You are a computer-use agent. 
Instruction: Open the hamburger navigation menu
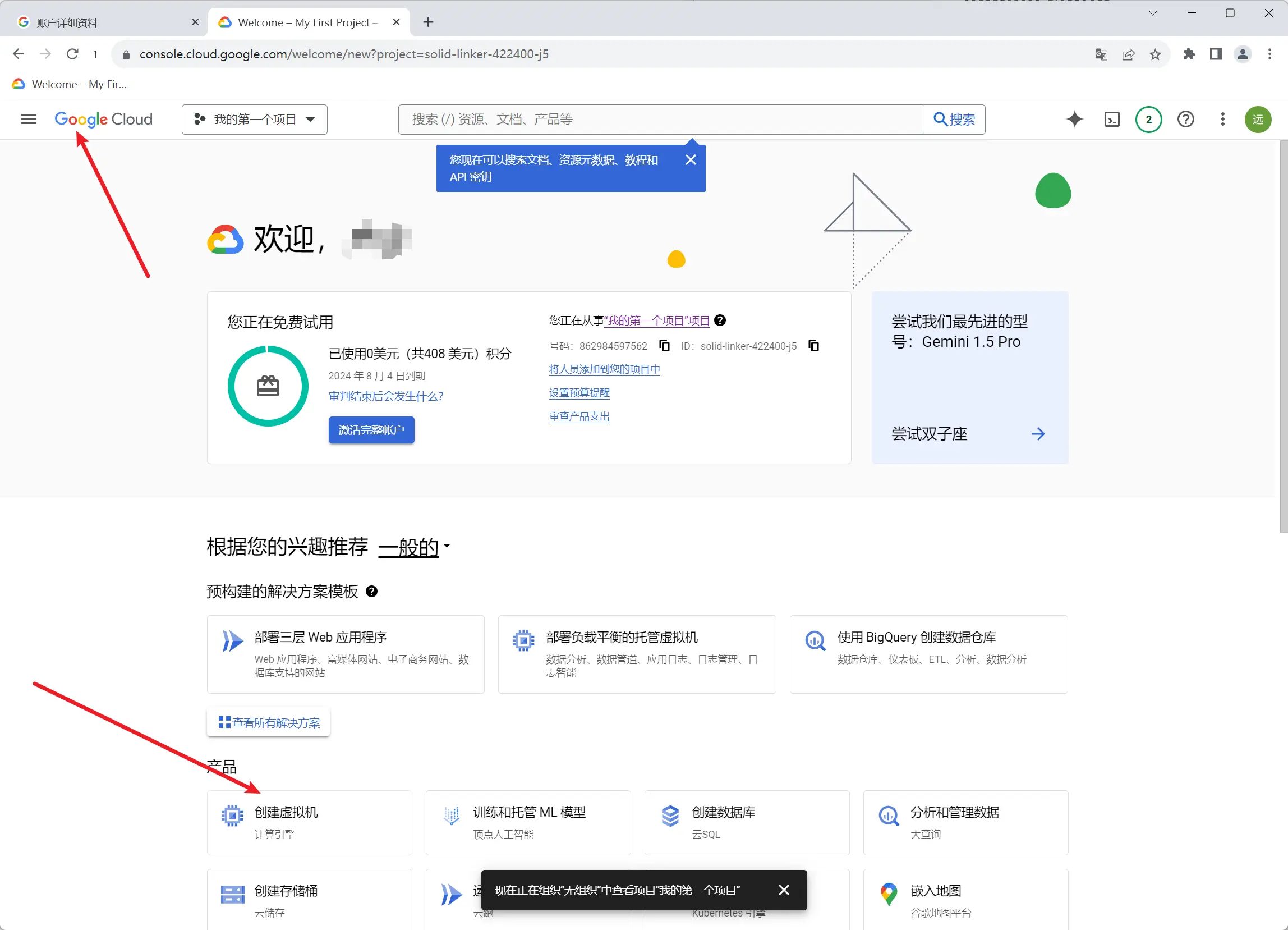click(x=29, y=120)
